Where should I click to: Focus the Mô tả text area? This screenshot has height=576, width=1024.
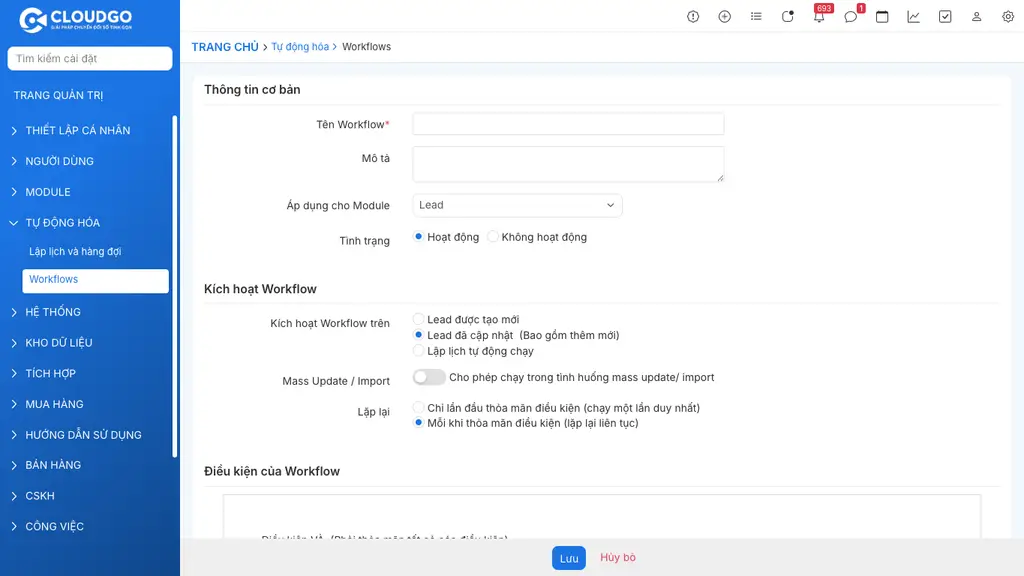(x=568, y=164)
